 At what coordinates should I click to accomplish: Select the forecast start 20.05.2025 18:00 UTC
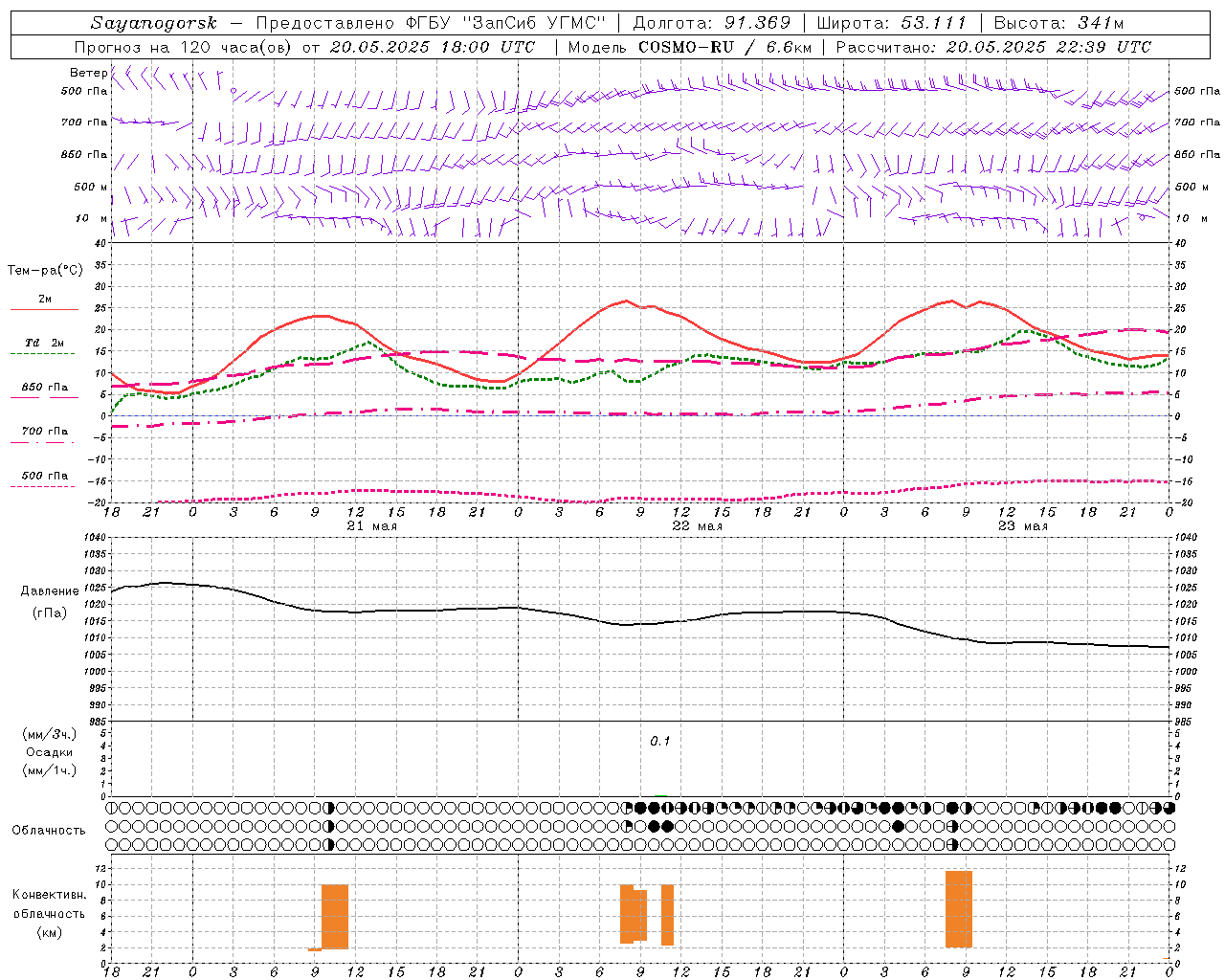tap(432, 47)
